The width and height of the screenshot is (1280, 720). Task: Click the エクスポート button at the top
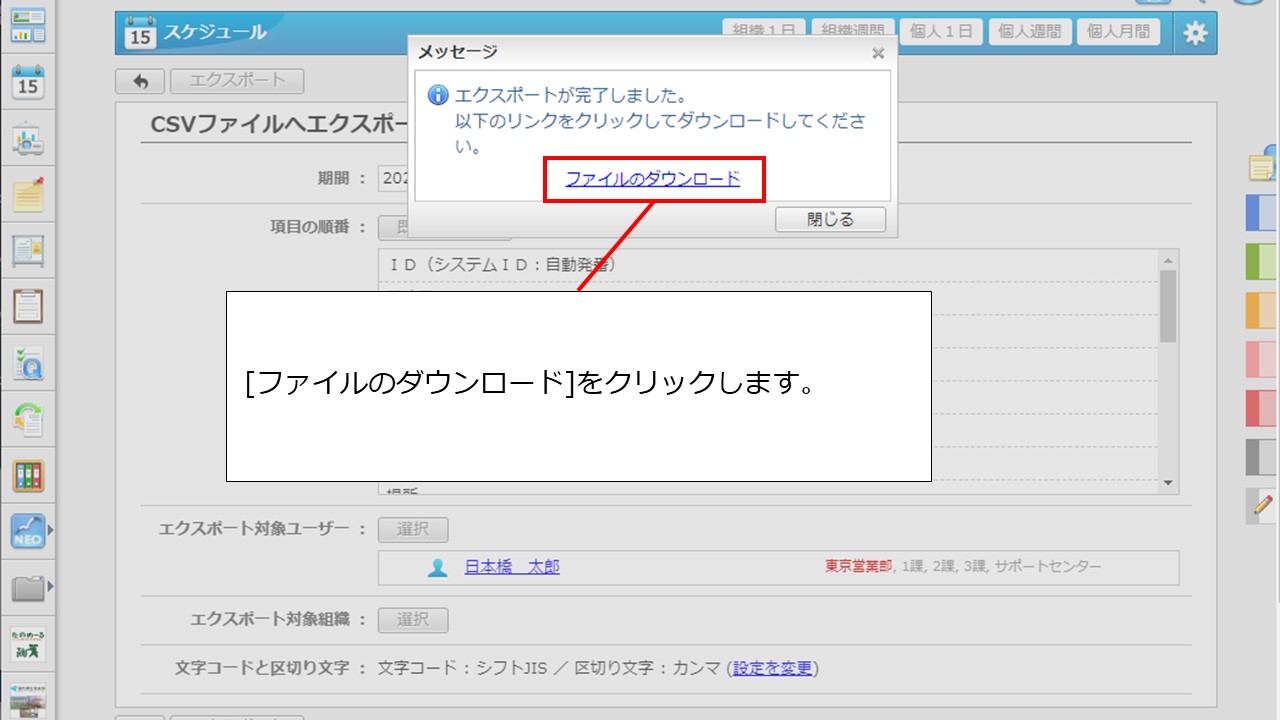[237, 81]
